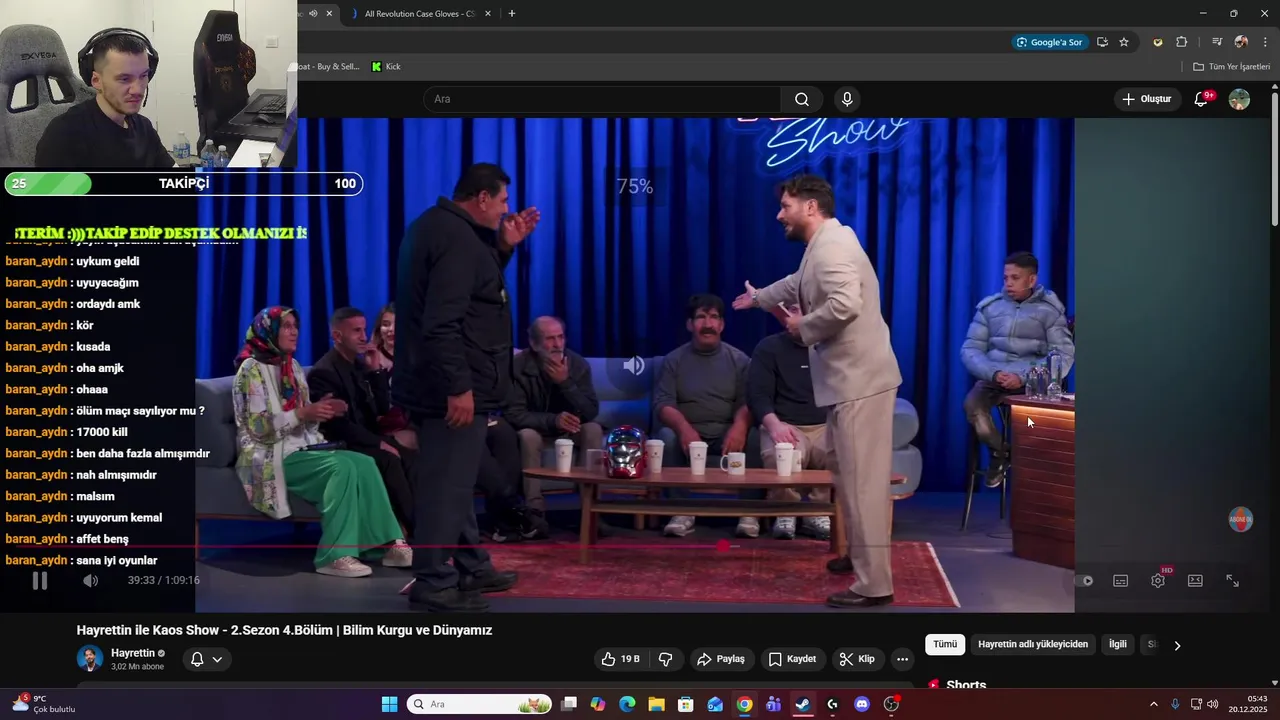Turn on subtitles in the video player
Image resolution: width=1280 pixels, height=720 pixels.
[x=1121, y=581]
